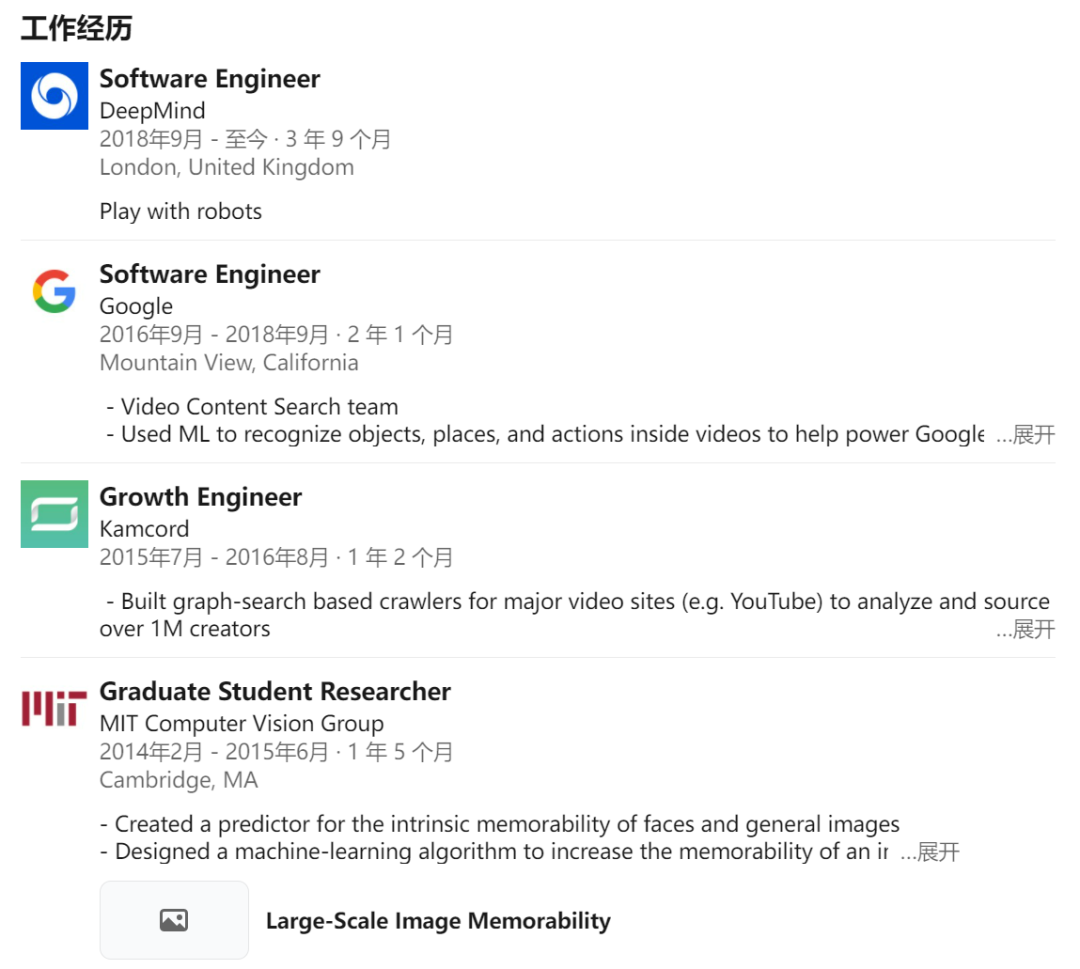
Task: Open the Google company name link
Action: pos(136,306)
